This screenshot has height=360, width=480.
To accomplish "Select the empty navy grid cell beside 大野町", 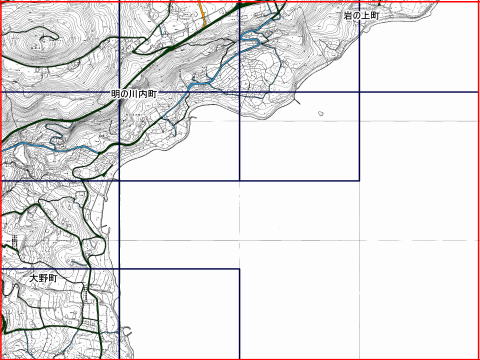I will [179, 314].
